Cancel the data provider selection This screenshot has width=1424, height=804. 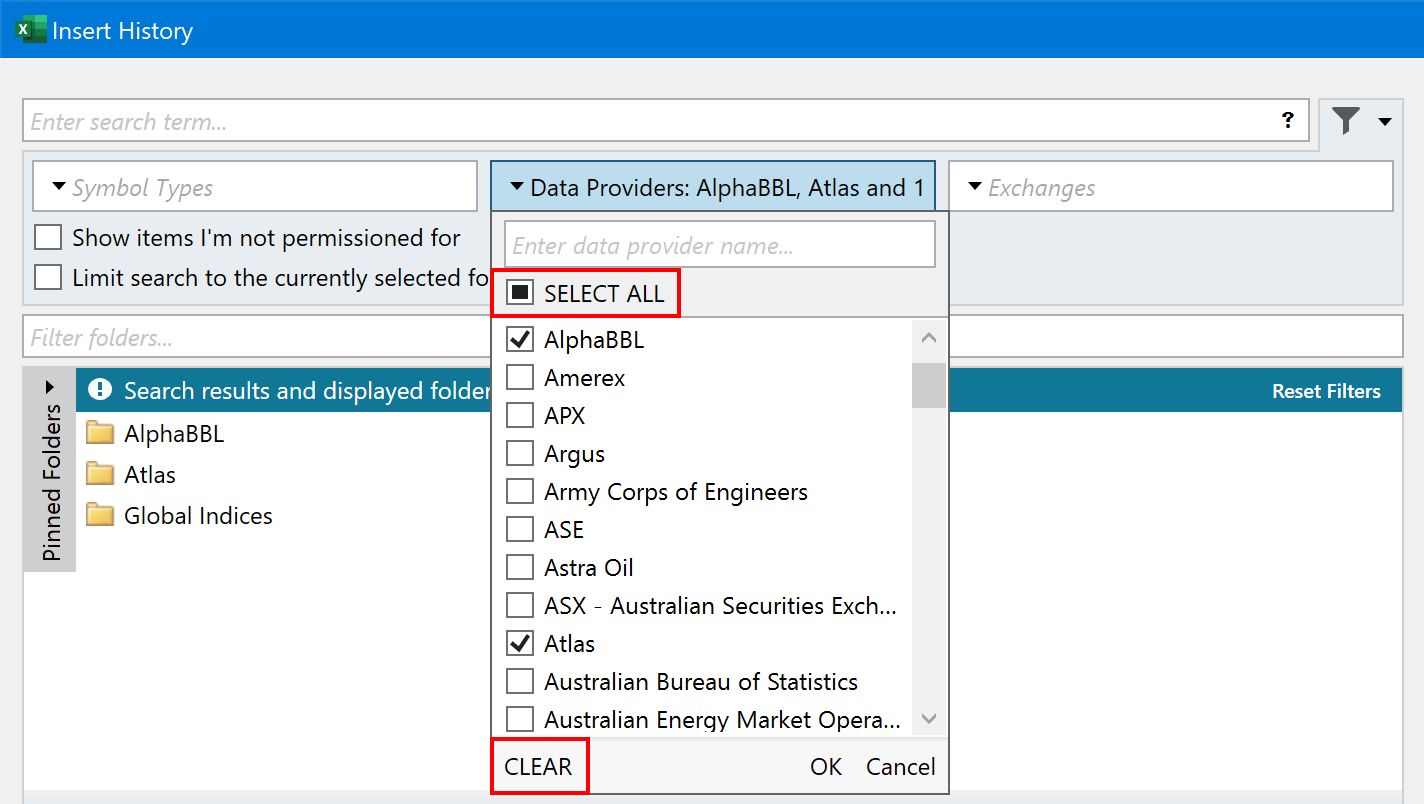(x=901, y=767)
